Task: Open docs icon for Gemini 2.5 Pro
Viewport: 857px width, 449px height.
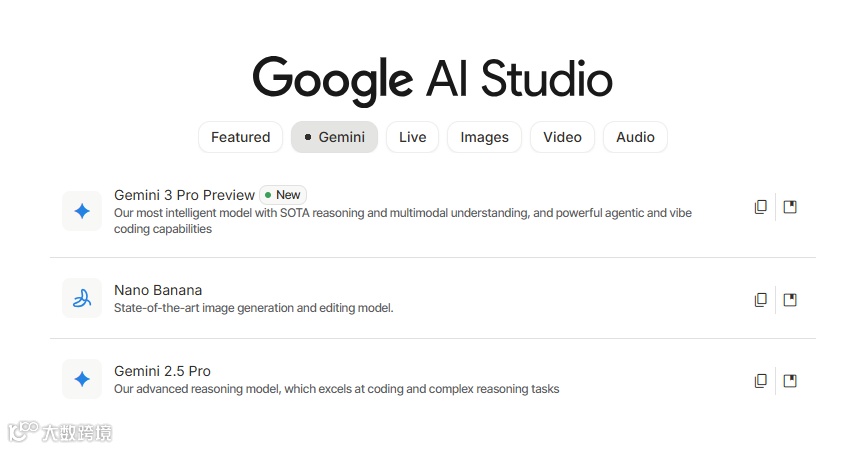Action: pos(790,381)
